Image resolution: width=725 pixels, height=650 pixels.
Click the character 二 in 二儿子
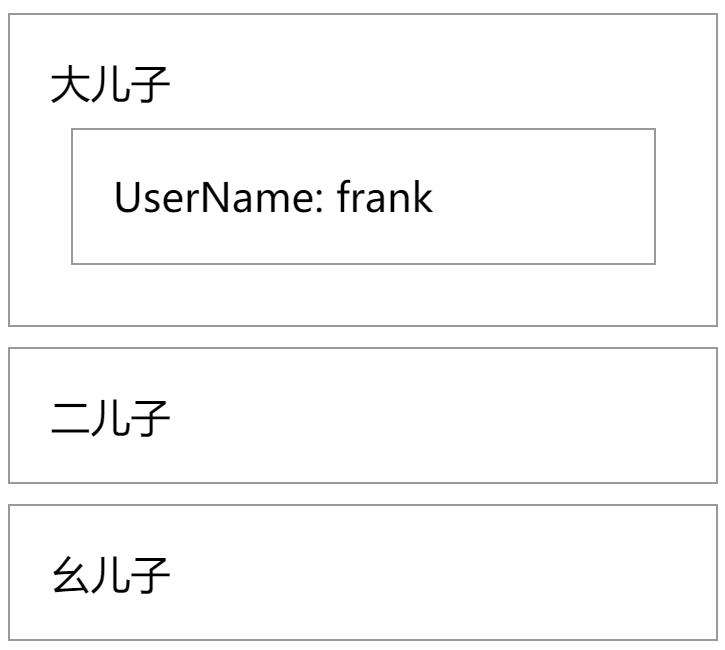click(x=69, y=418)
